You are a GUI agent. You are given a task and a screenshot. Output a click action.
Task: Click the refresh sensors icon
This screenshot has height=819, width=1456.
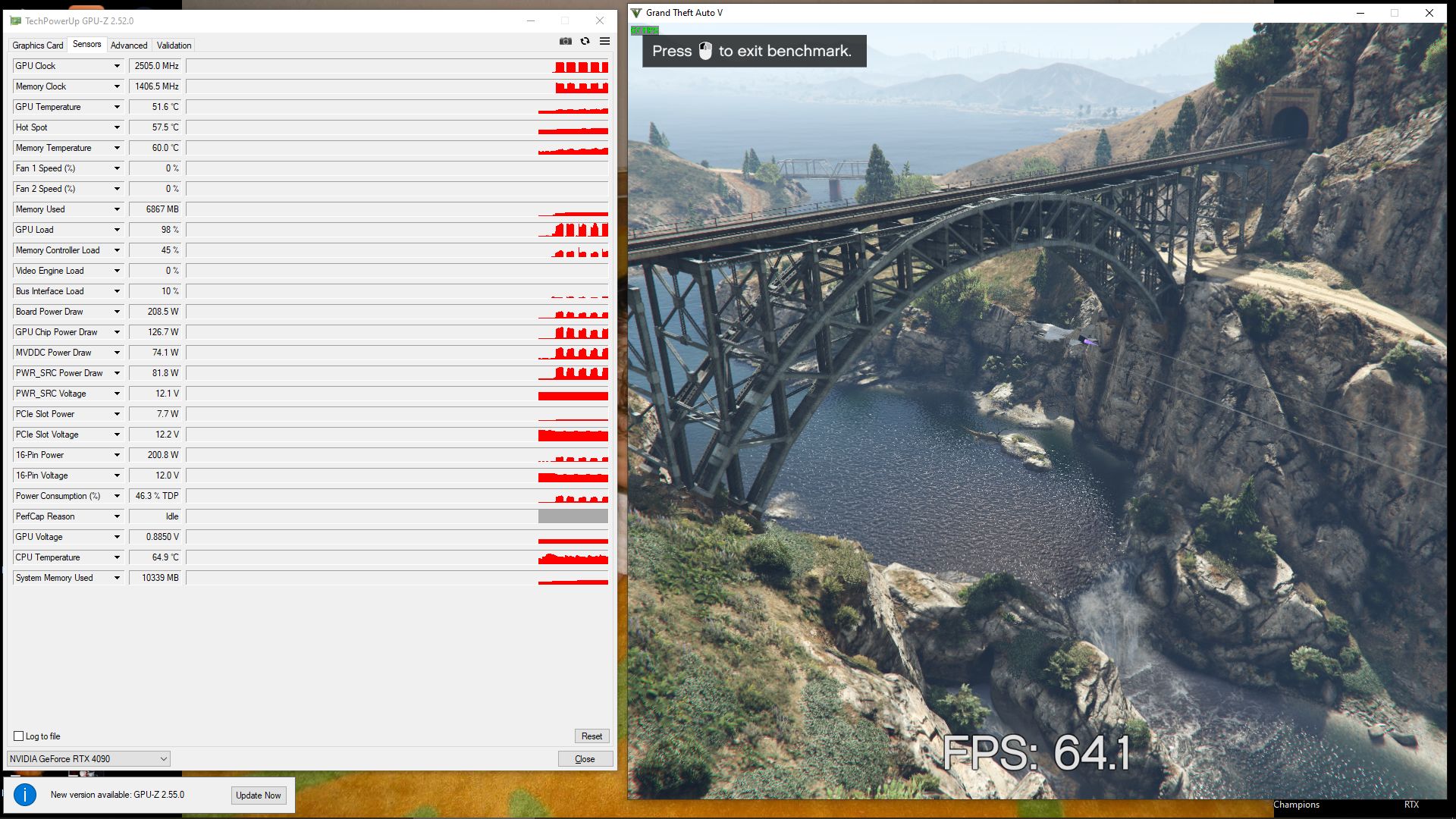tap(585, 41)
